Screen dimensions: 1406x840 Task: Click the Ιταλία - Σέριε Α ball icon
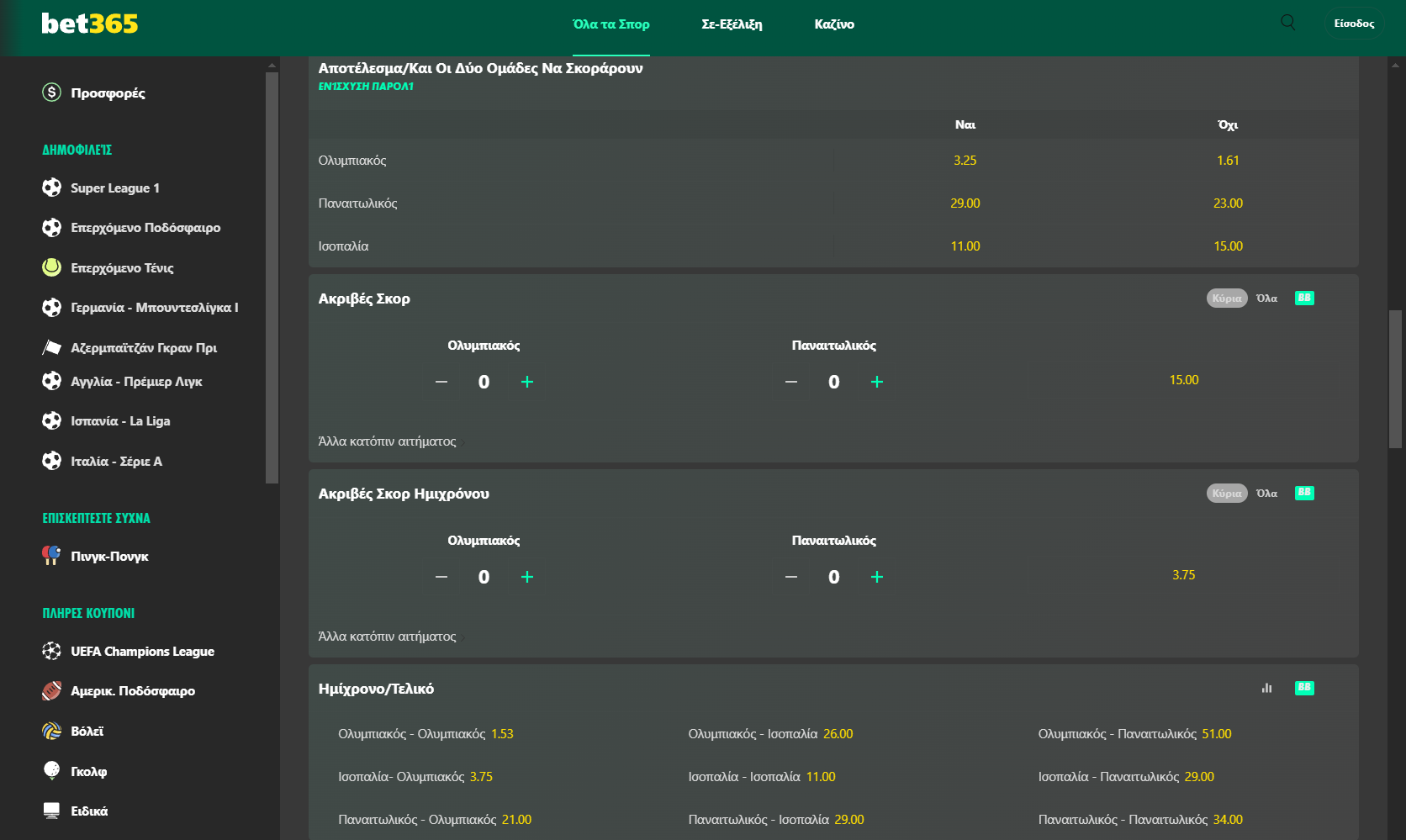pos(52,461)
